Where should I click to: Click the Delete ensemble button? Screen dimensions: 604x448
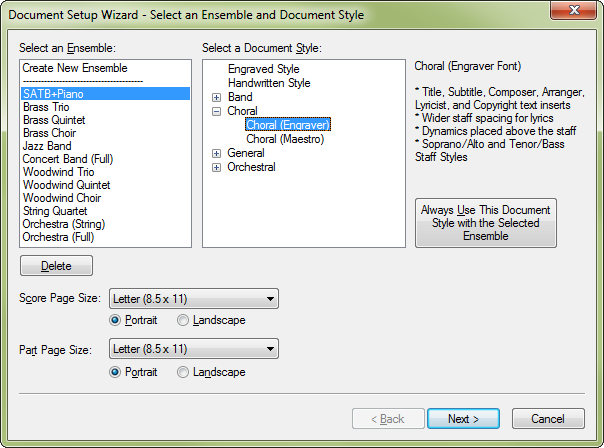pos(56,266)
